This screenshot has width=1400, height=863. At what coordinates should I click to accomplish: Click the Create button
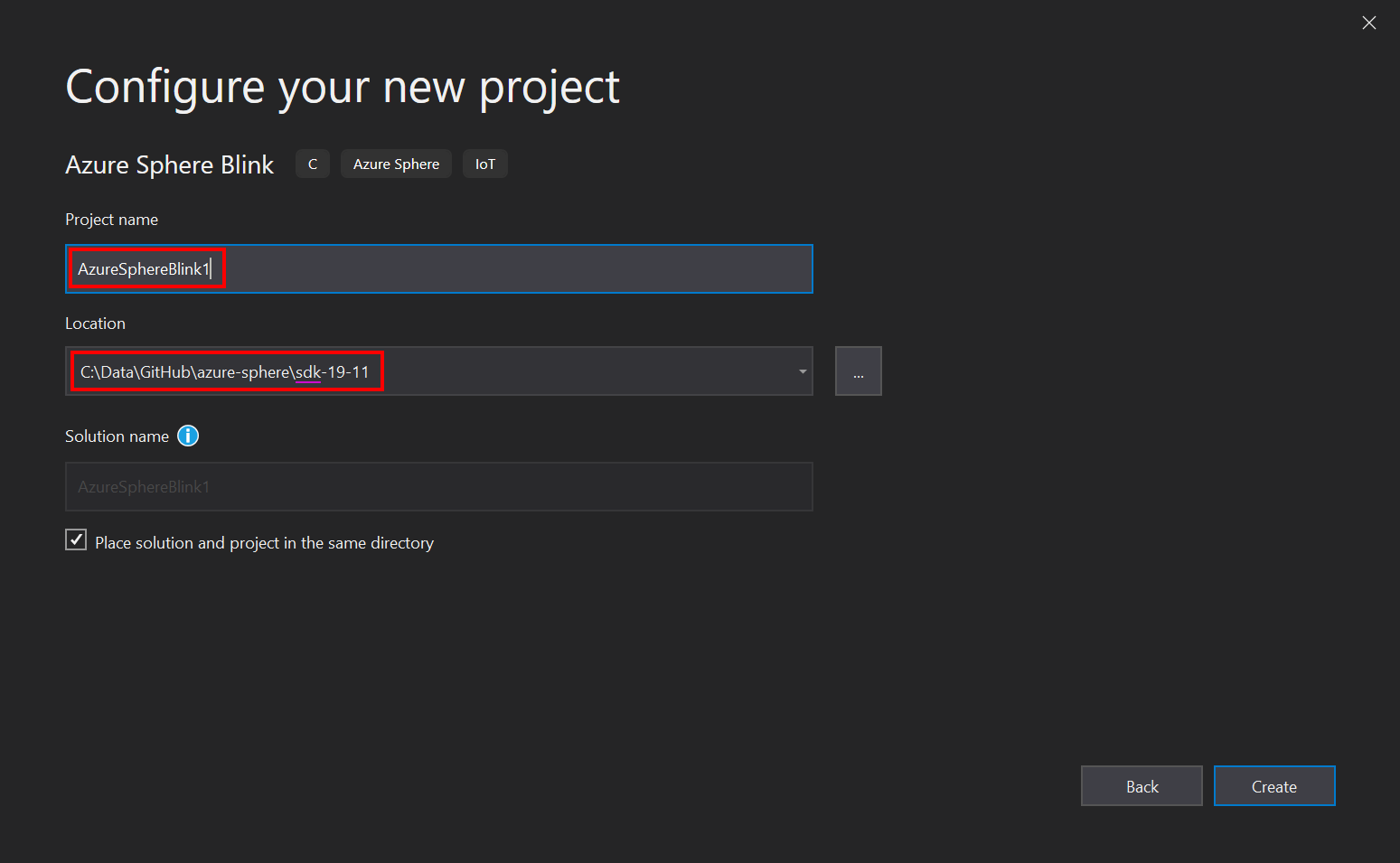1274,786
